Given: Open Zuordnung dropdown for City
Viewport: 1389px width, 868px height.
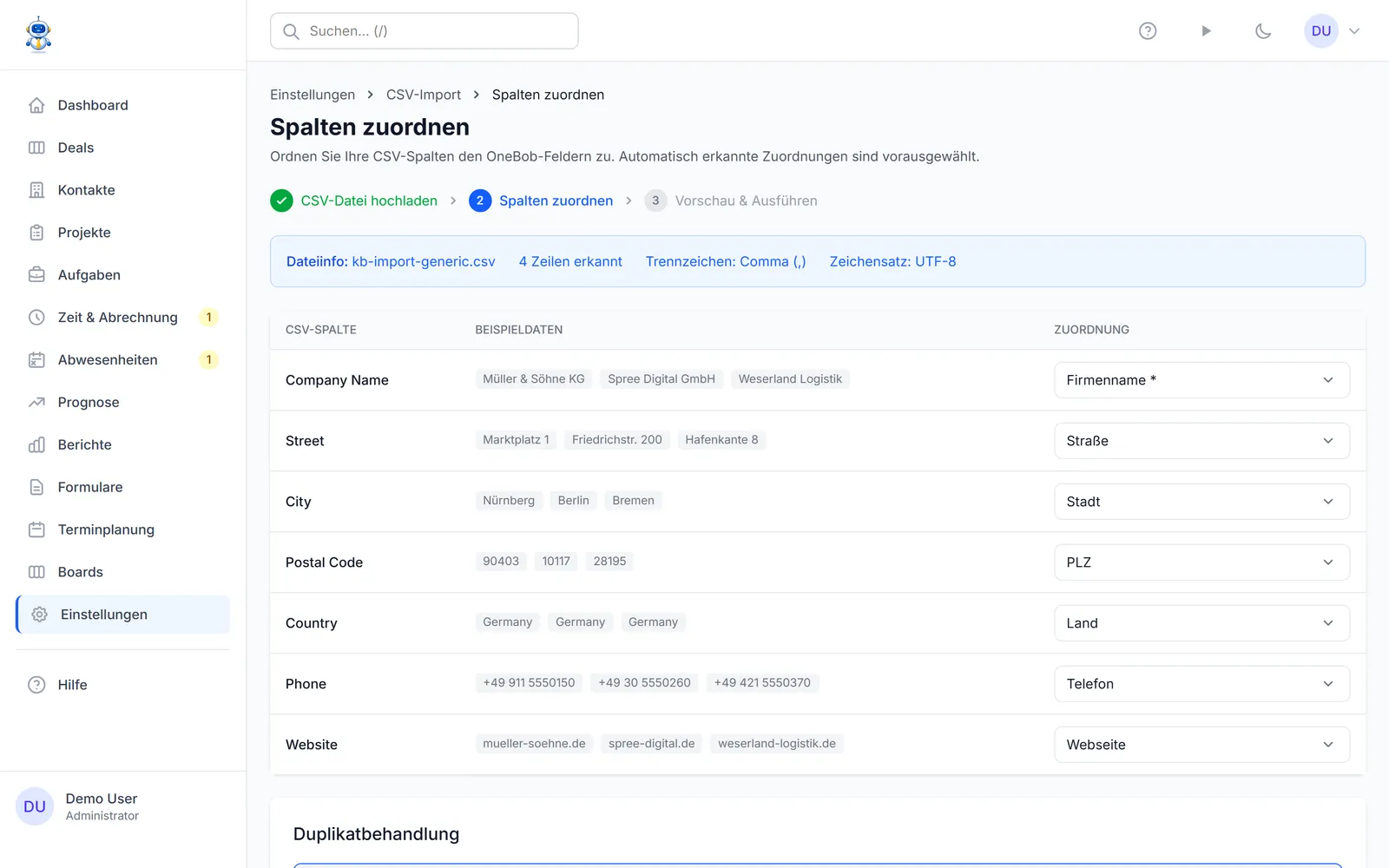Looking at the screenshot, I should 1201,502.
